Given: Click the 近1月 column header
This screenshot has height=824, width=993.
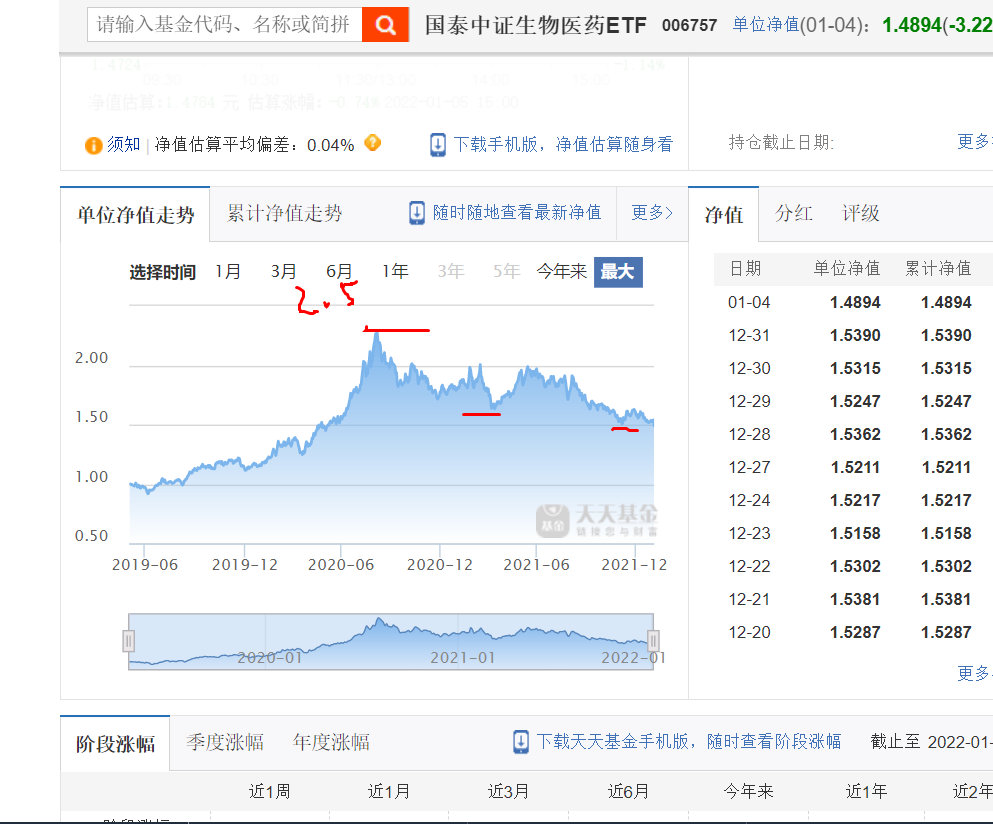Looking at the screenshot, I should (389, 791).
